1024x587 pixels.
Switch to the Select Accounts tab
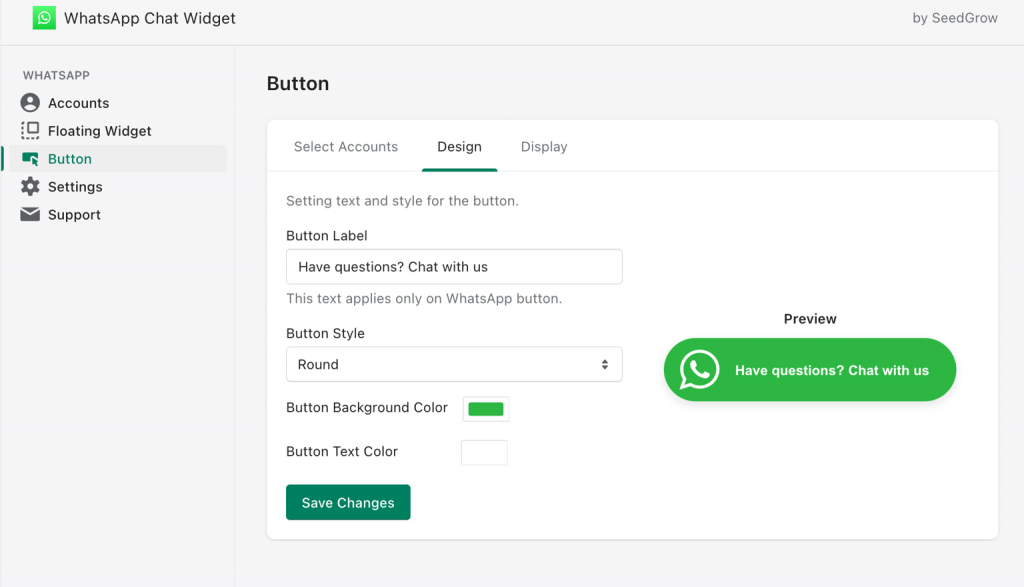pos(346,146)
